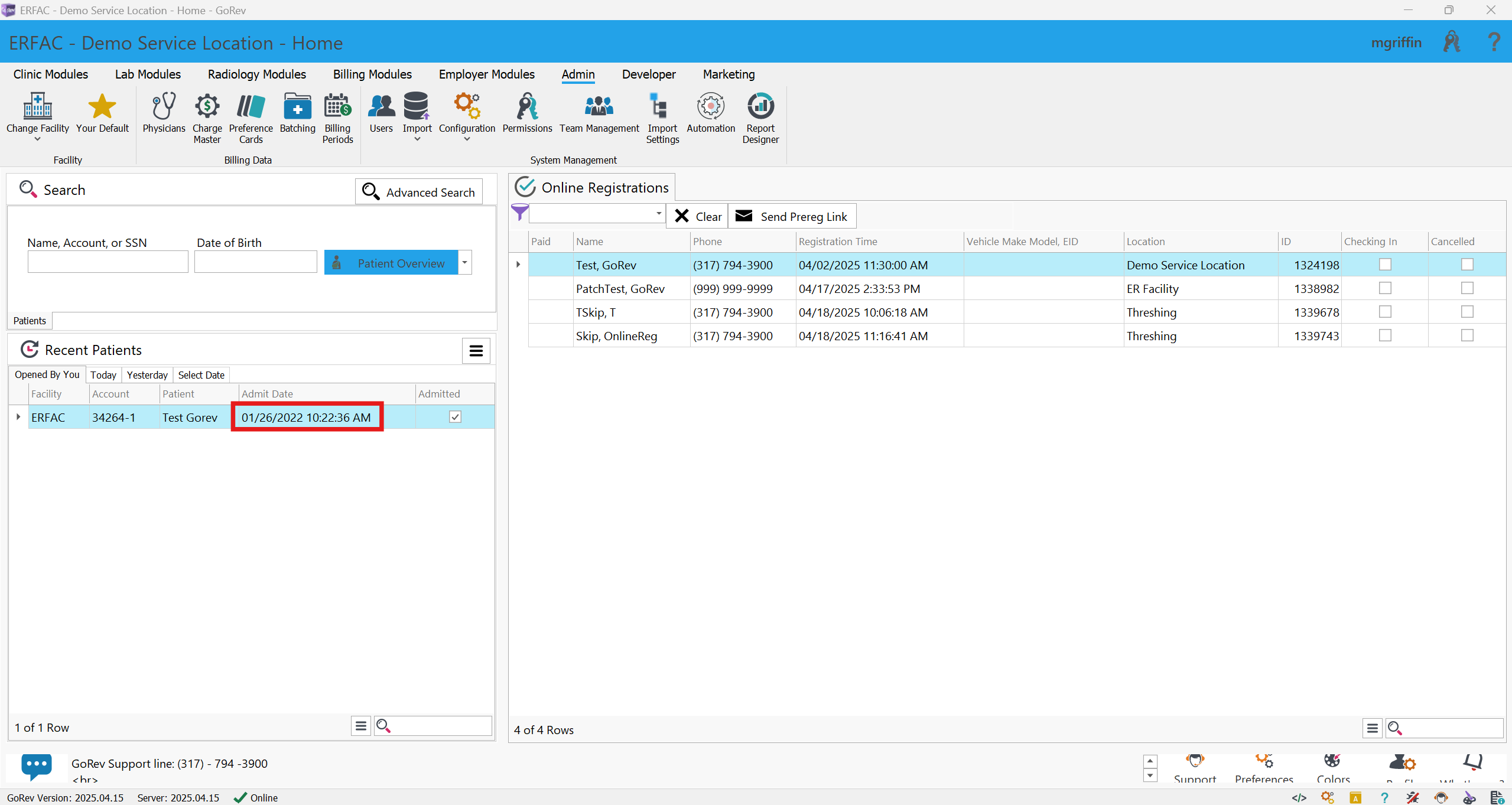Open Preference Cards

[251, 118]
